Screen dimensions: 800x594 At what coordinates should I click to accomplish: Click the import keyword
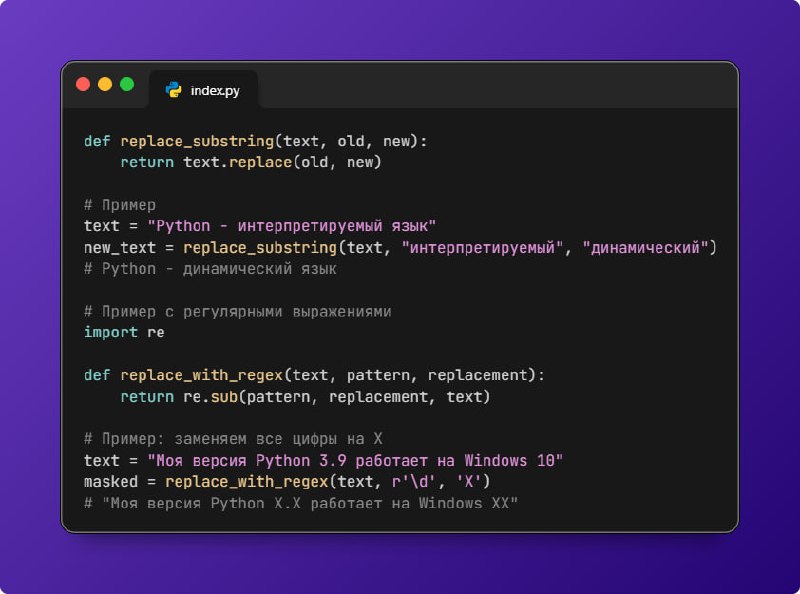pos(111,333)
